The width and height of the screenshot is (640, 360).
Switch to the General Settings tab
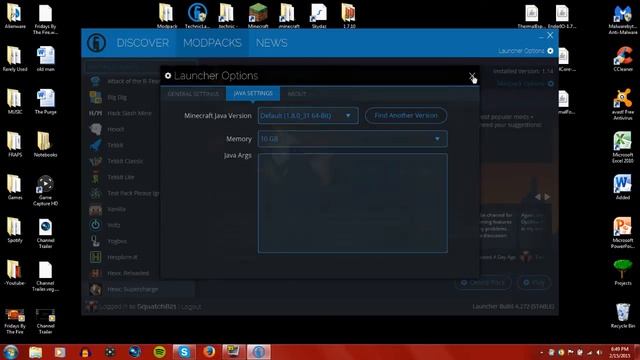(193, 94)
